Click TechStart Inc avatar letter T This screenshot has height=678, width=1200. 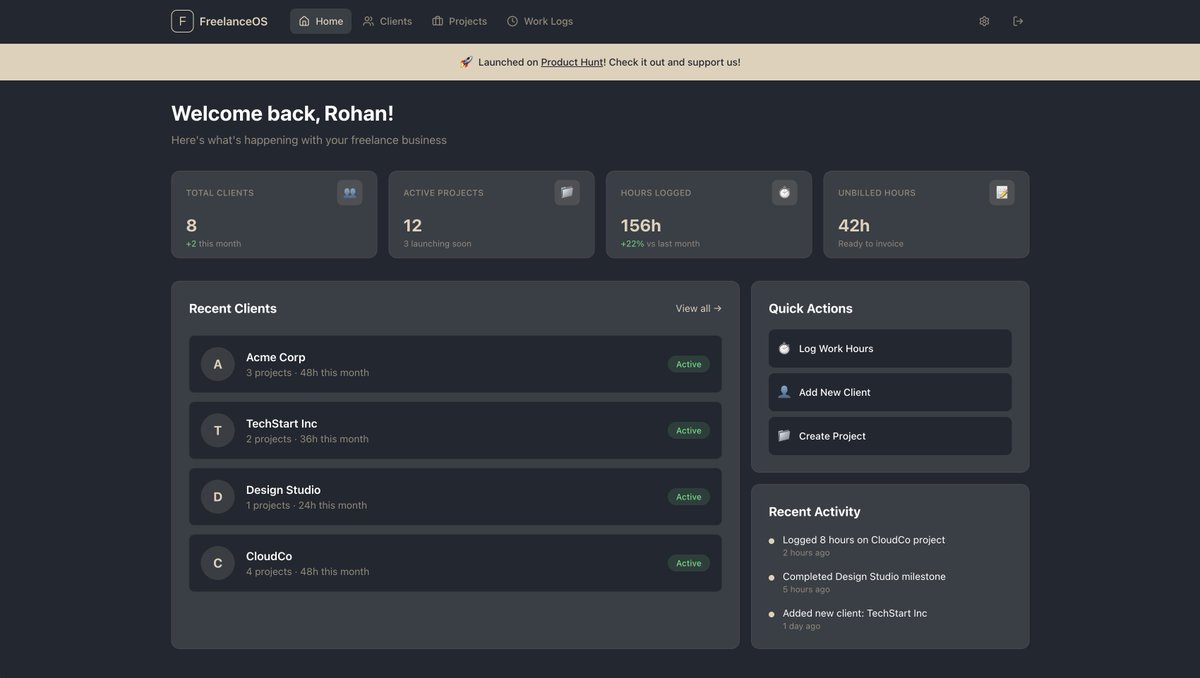[218, 431]
